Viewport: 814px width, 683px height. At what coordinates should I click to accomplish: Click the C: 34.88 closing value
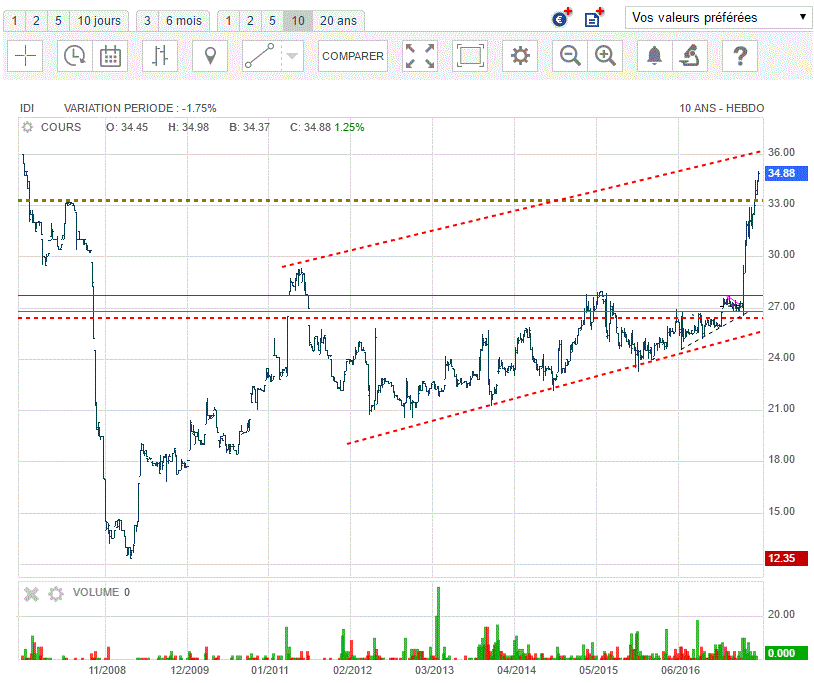pos(310,127)
